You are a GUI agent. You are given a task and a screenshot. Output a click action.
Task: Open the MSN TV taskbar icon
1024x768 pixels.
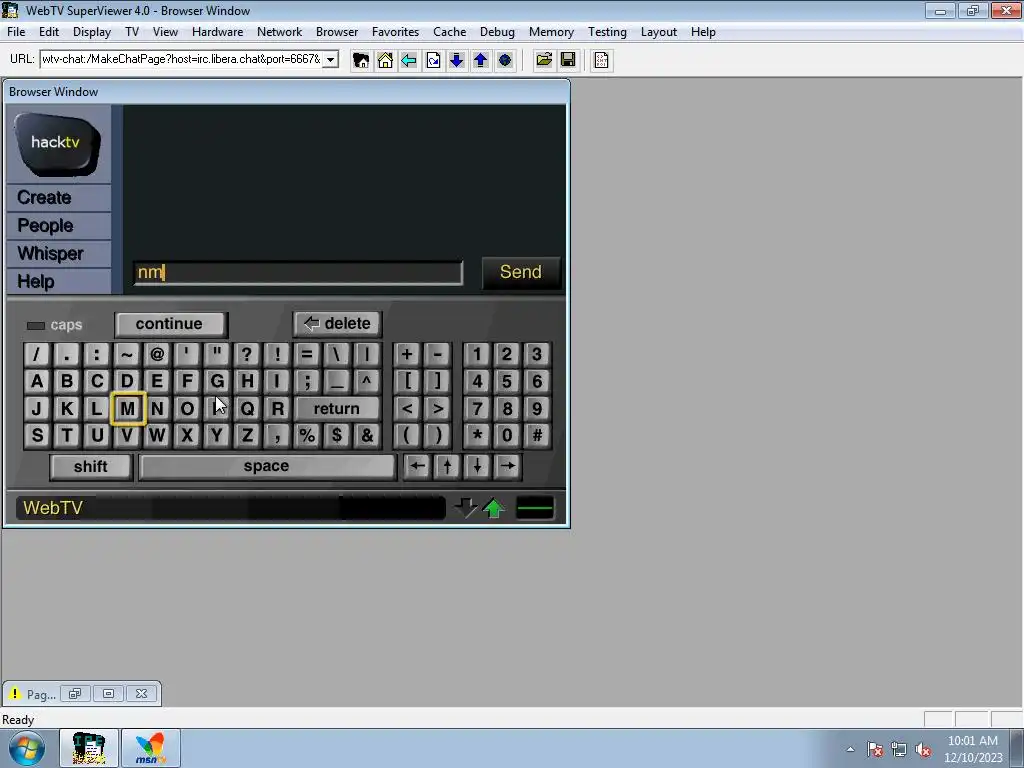pyautogui.click(x=151, y=748)
